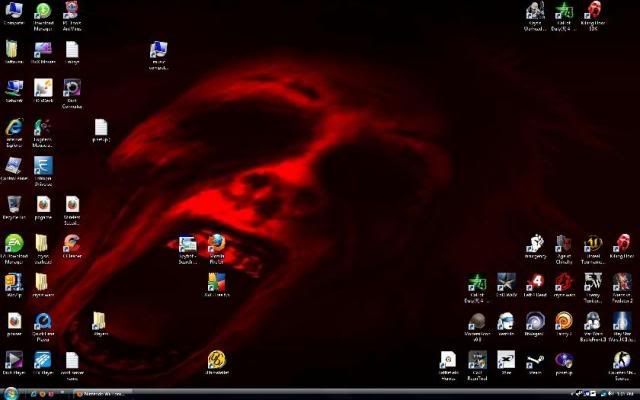The width and height of the screenshot is (640, 400).
Task: Launch Left 4 Dead
Action: [535, 283]
